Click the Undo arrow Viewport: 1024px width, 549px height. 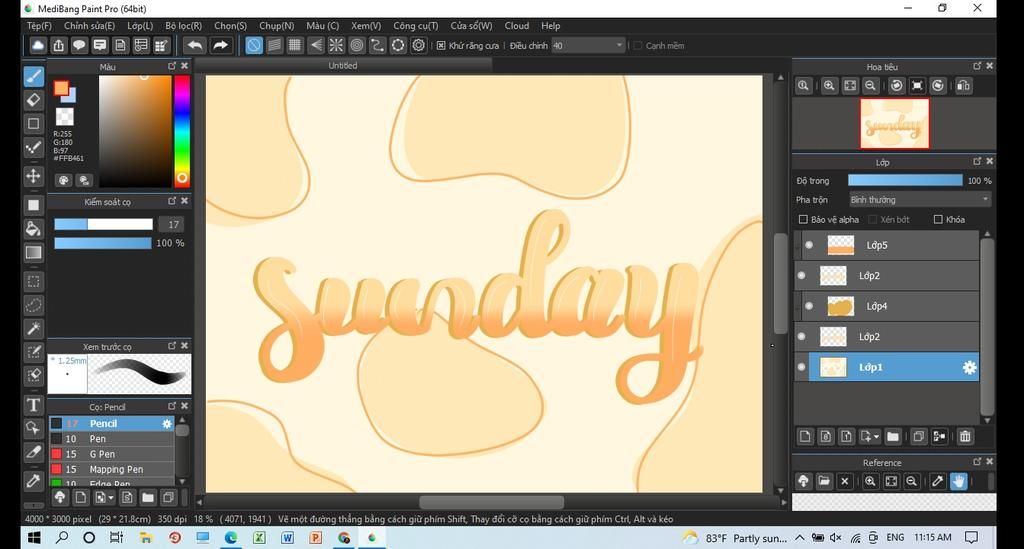pos(195,45)
